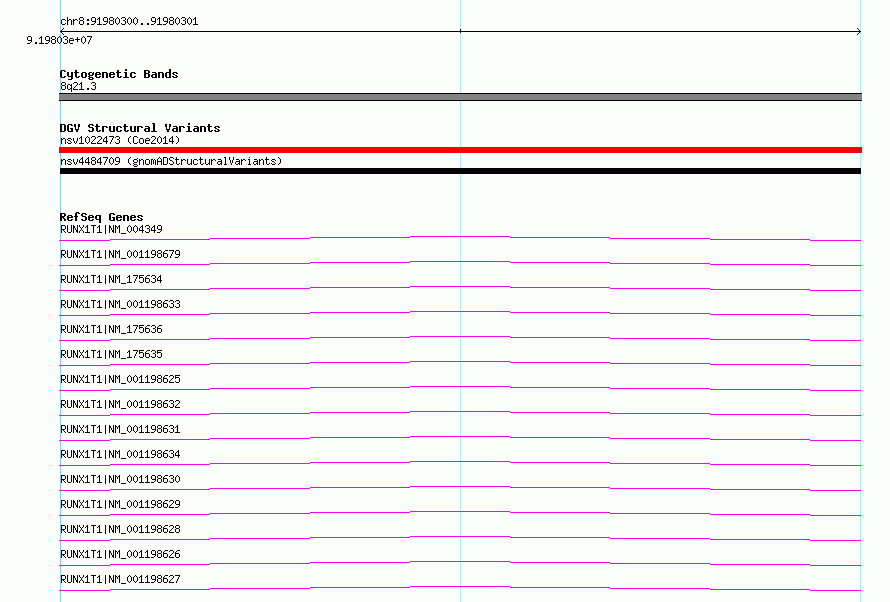The width and height of the screenshot is (890, 602).
Task: Select the DGV Structural Variants track title
Action: click(x=140, y=128)
